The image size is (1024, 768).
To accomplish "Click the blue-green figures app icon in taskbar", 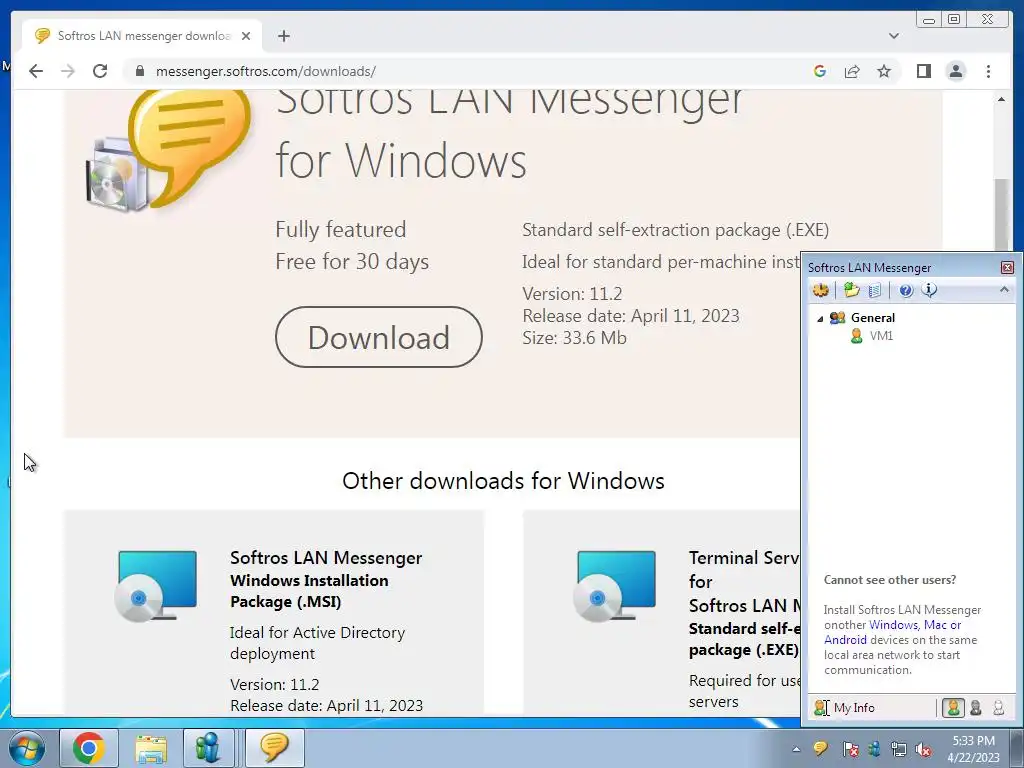I will (208, 748).
